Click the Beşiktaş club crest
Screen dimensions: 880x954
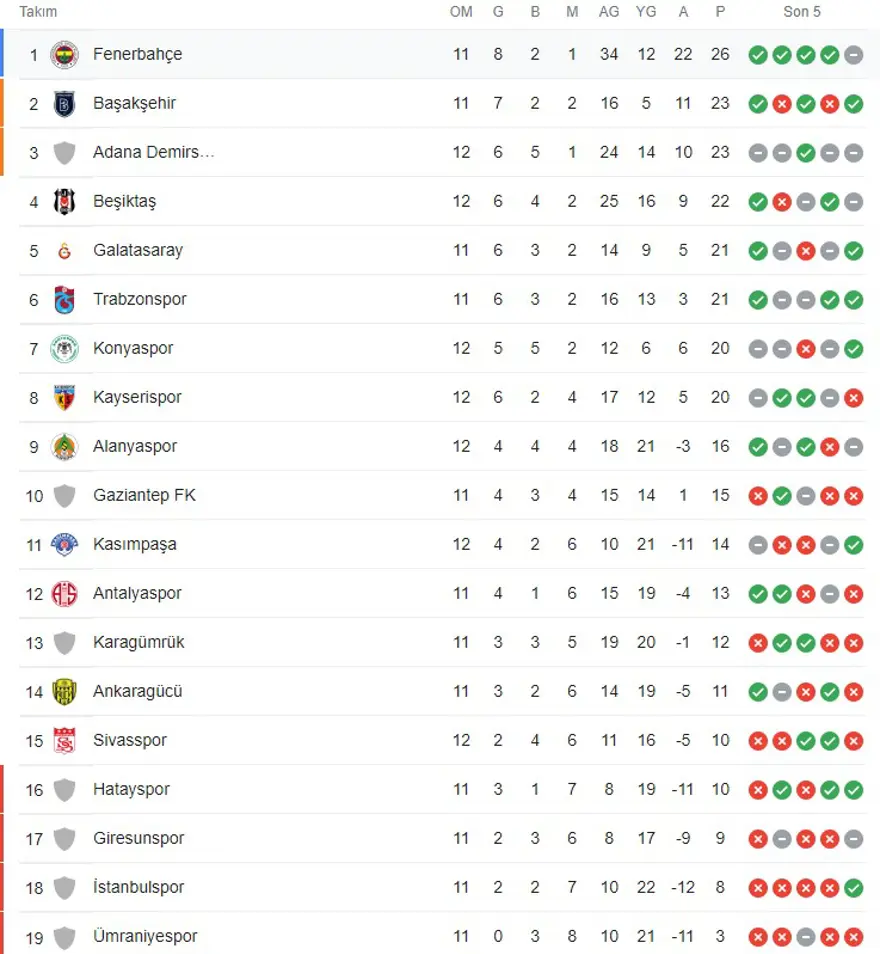(64, 201)
